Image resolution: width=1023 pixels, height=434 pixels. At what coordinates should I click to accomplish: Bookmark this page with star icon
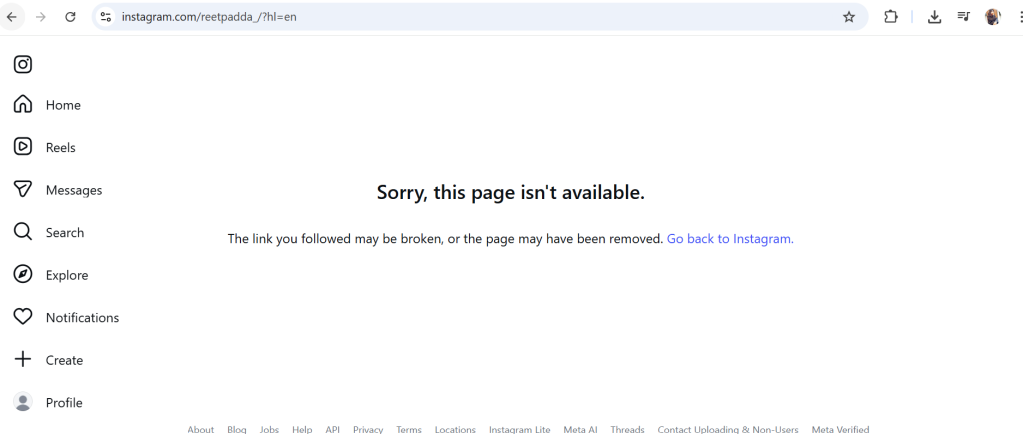(x=849, y=17)
